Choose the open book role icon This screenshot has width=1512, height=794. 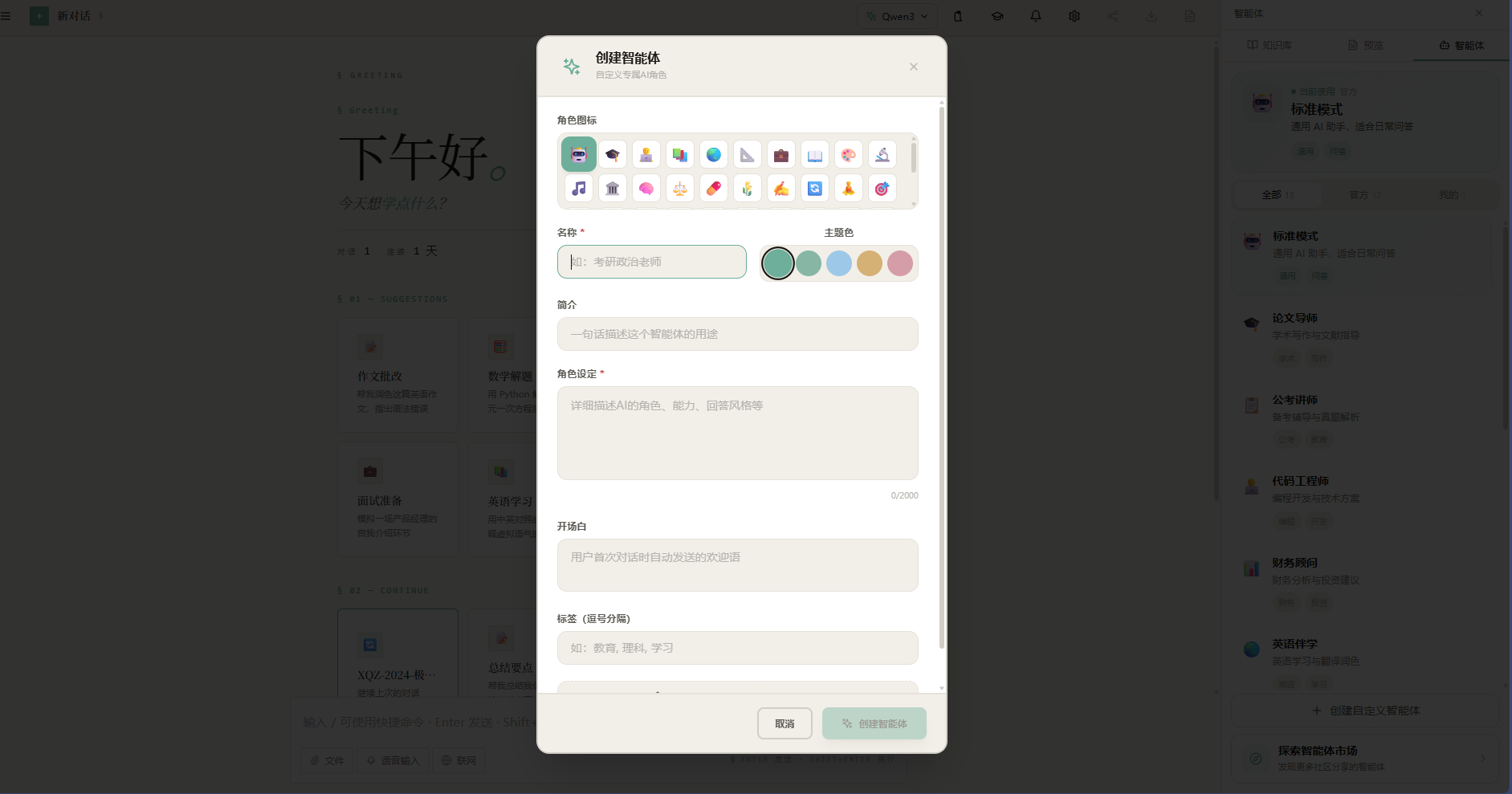tap(815, 154)
